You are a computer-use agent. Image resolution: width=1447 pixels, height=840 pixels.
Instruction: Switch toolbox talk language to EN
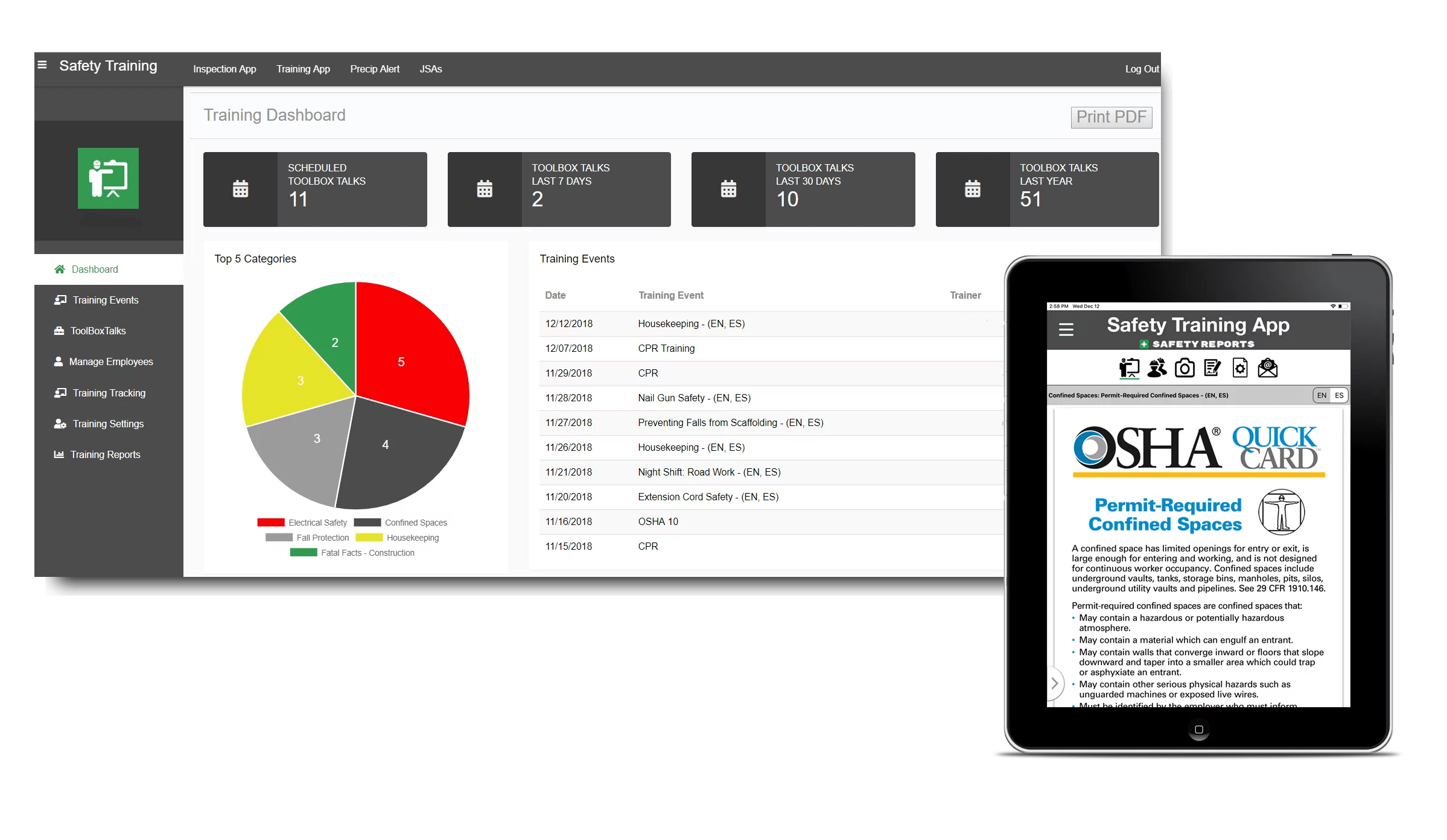(1321, 396)
